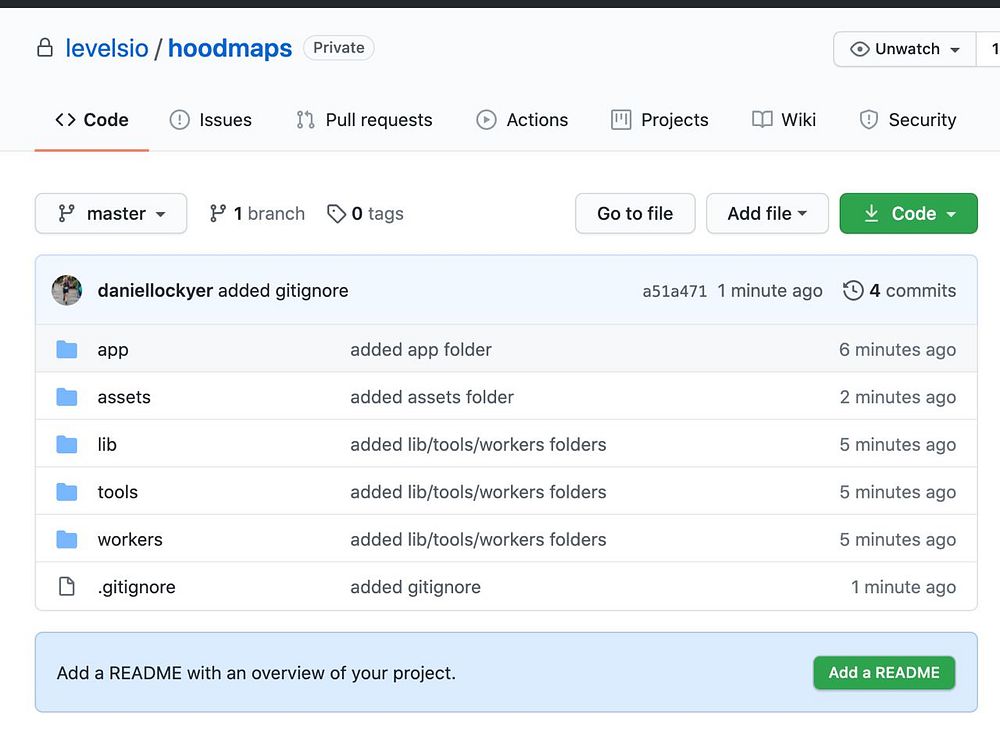The height and width of the screenshot is (745, 1000).
Task: Open the green Code clone dropdown
Action: [908, 214]
